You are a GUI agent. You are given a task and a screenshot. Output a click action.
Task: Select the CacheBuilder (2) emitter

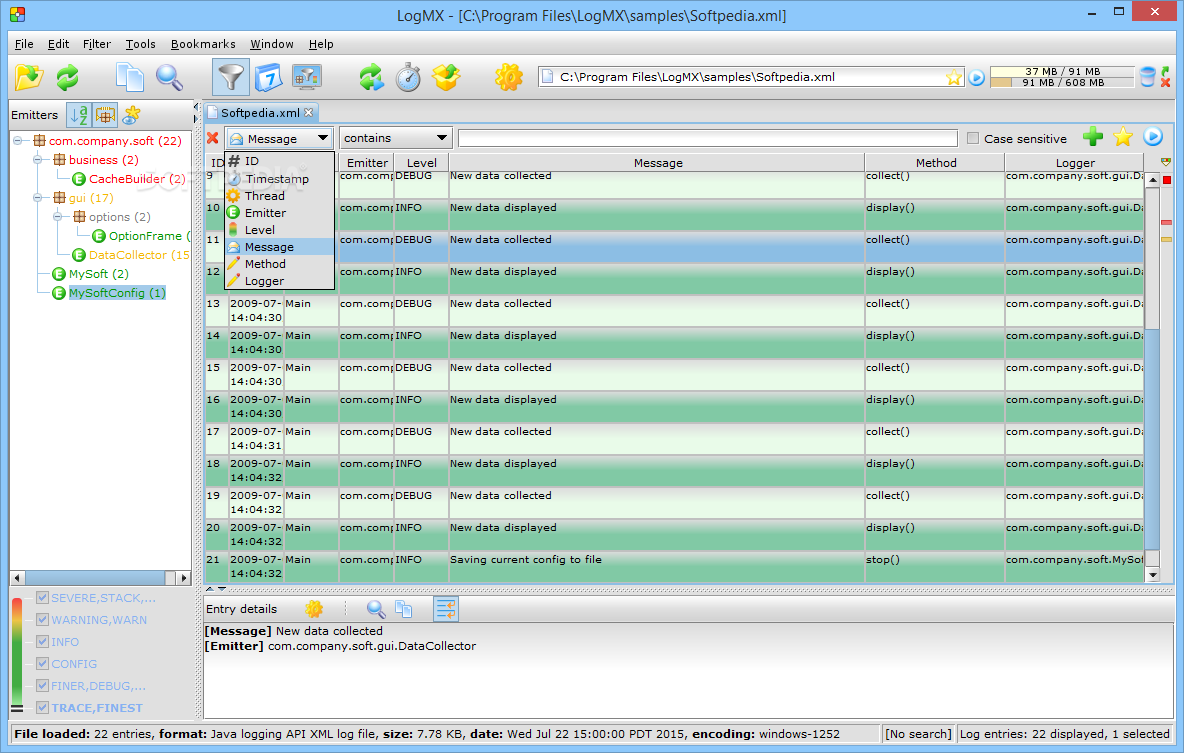click(x=137, y=178)
